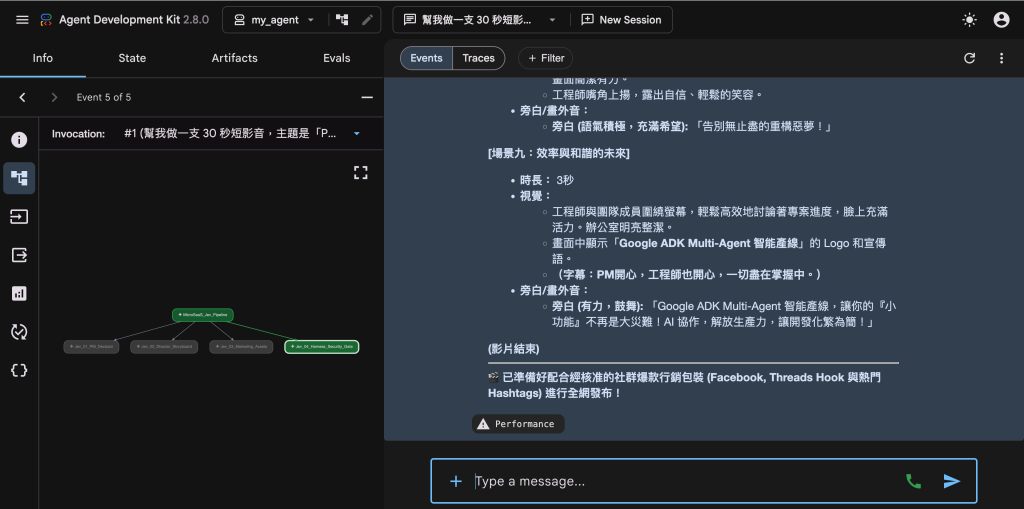Switch the view toggle to Traces
Viewport: 1024px width, 509px height.
(x=479, y=58)
